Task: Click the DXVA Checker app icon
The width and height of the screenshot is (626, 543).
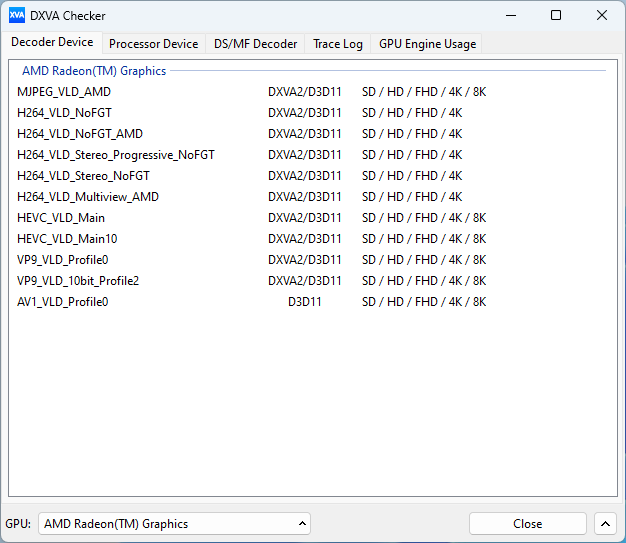Action: point(17,16)
